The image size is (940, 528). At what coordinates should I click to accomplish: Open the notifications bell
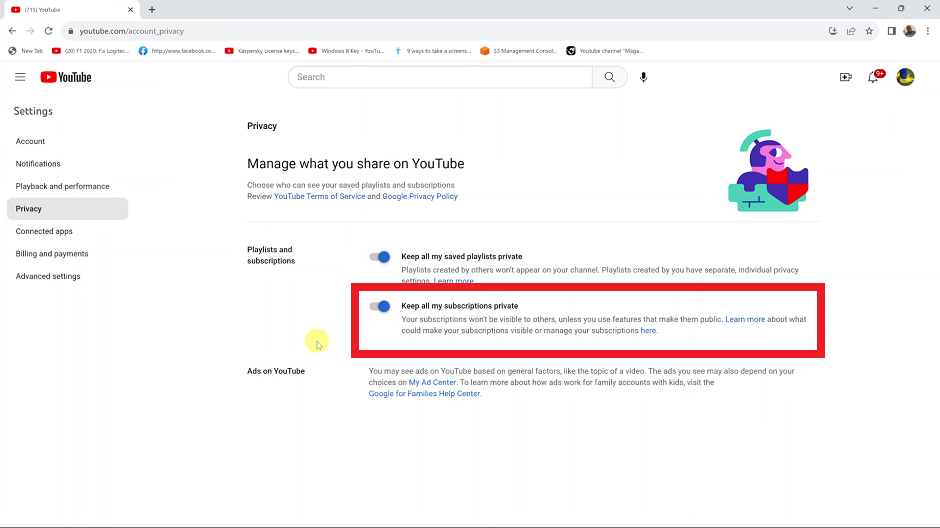pos(873,77)
